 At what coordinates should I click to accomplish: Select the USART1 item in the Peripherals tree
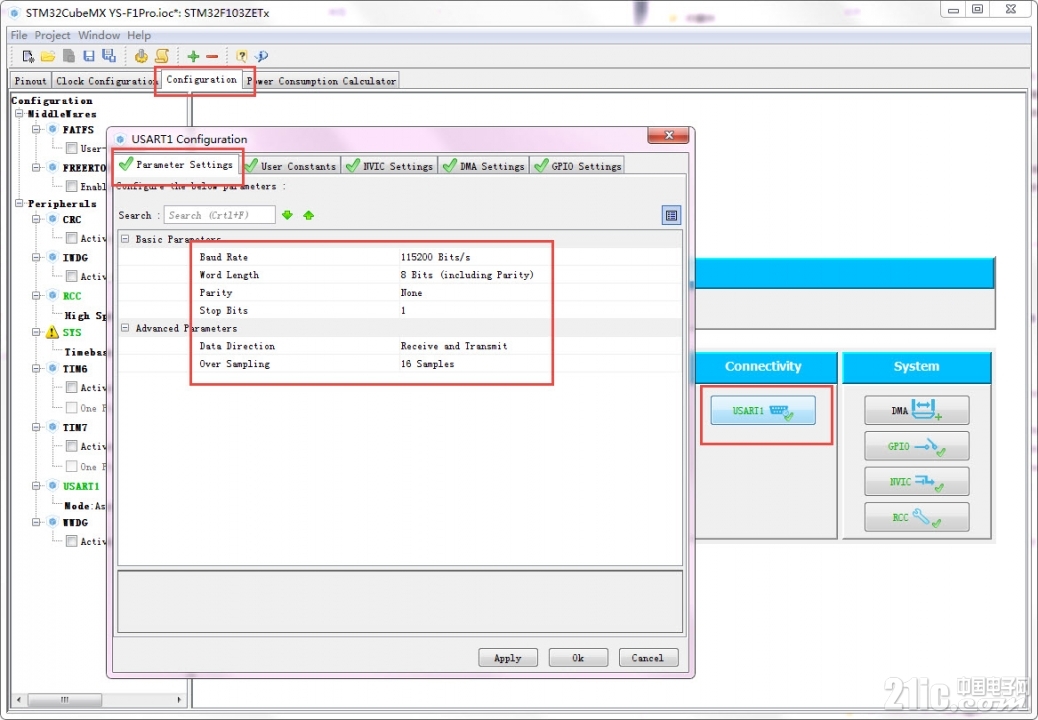[x=81, y=486]
